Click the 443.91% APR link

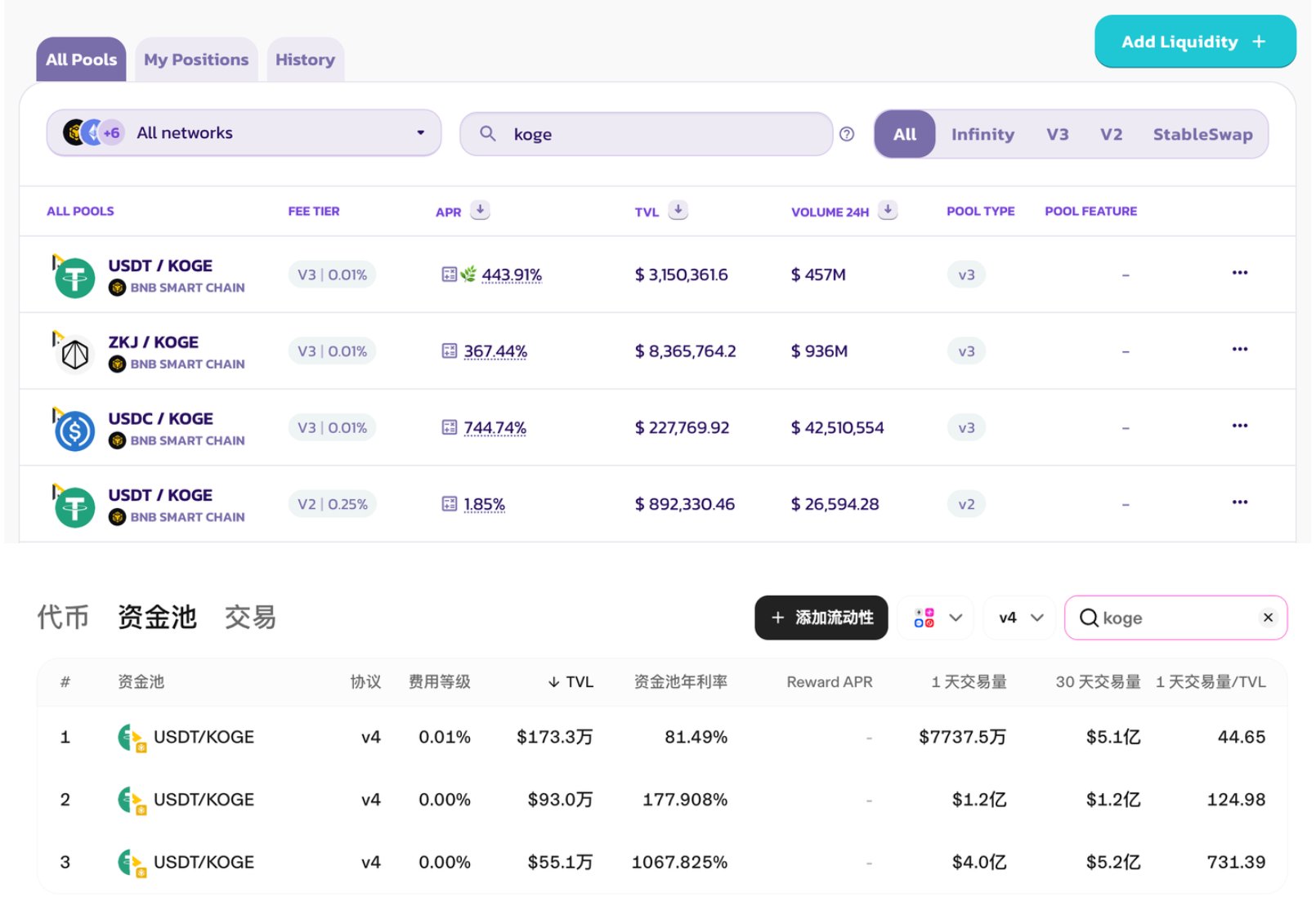[x=512, y=274]
